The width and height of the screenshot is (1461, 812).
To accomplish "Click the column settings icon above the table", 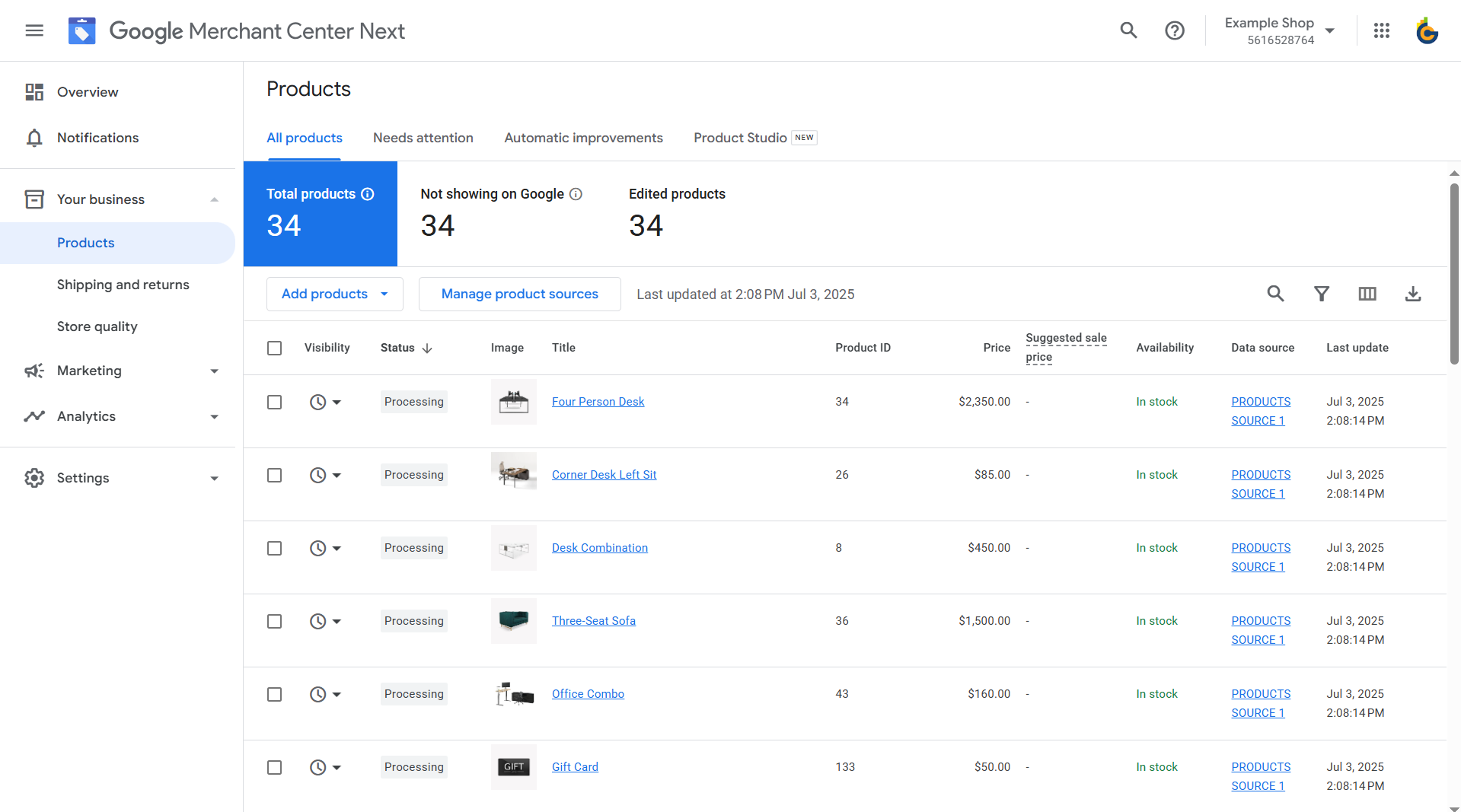I will pyautogui.click(x=1367, y=294).
